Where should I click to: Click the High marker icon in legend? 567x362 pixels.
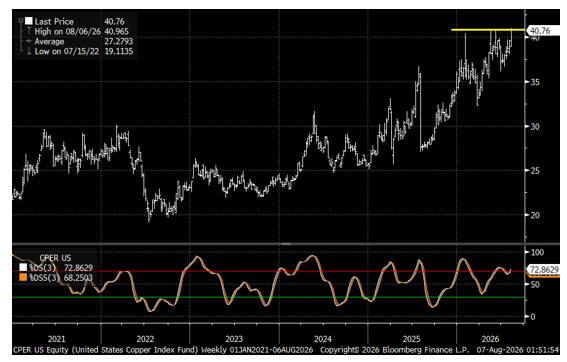(29, 31)
